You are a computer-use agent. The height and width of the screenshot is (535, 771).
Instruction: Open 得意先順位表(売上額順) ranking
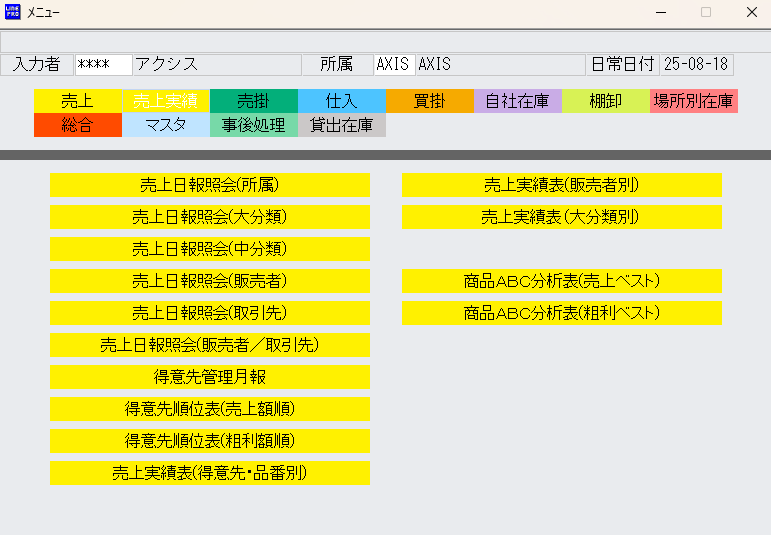click(x=209, y=409)
